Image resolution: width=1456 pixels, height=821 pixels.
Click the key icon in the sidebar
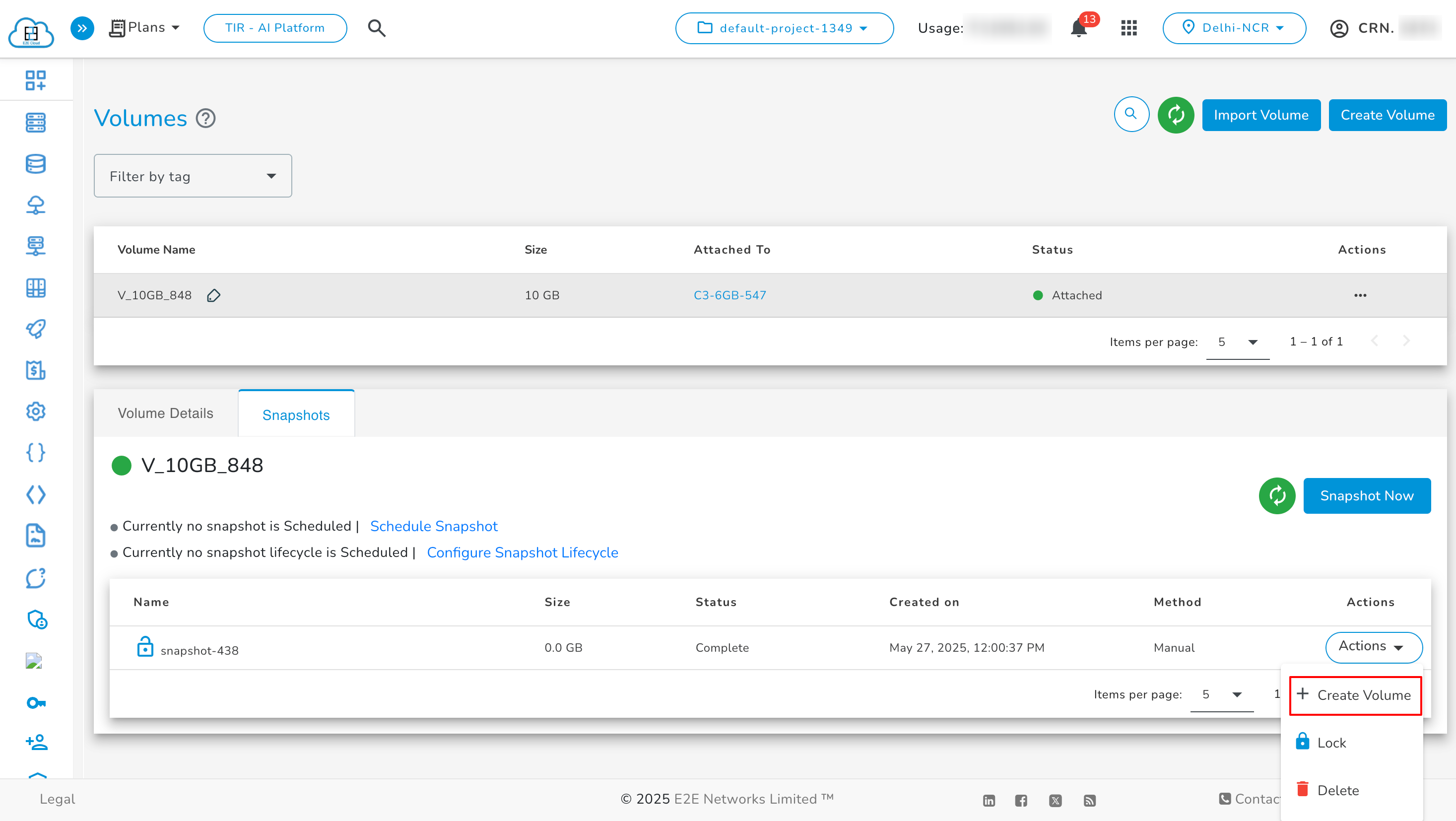click(x=36, y=703)
